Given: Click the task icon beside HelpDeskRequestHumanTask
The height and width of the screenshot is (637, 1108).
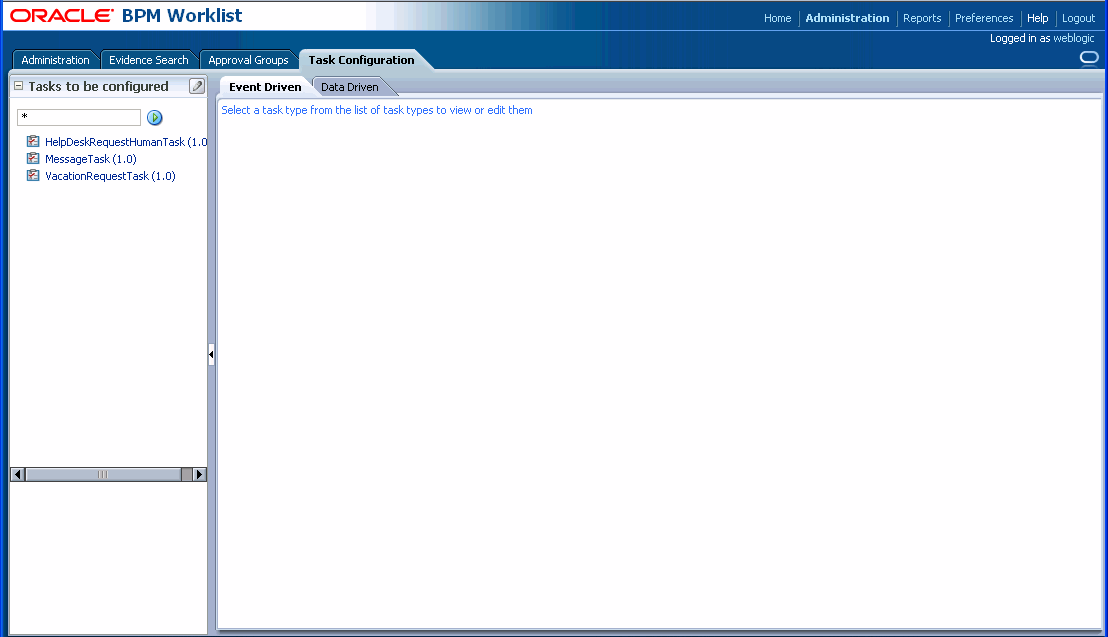Looking at the screenshot, I should point(32,141).
